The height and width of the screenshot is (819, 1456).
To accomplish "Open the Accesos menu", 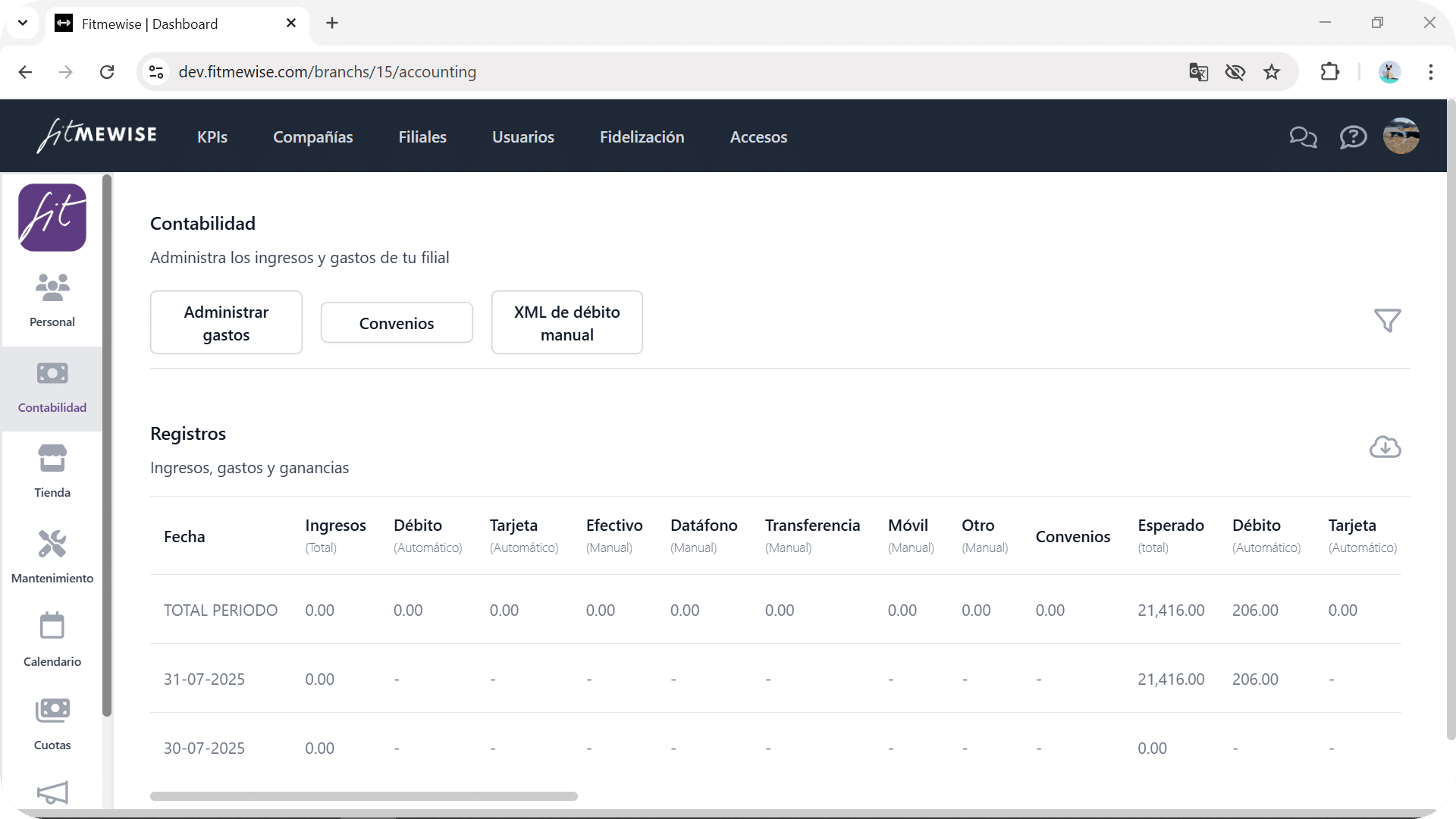I will tap(758, 137).
